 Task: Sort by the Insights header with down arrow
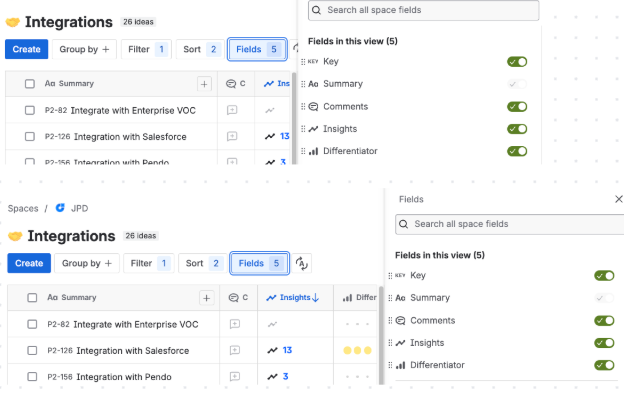coord(295,298)
